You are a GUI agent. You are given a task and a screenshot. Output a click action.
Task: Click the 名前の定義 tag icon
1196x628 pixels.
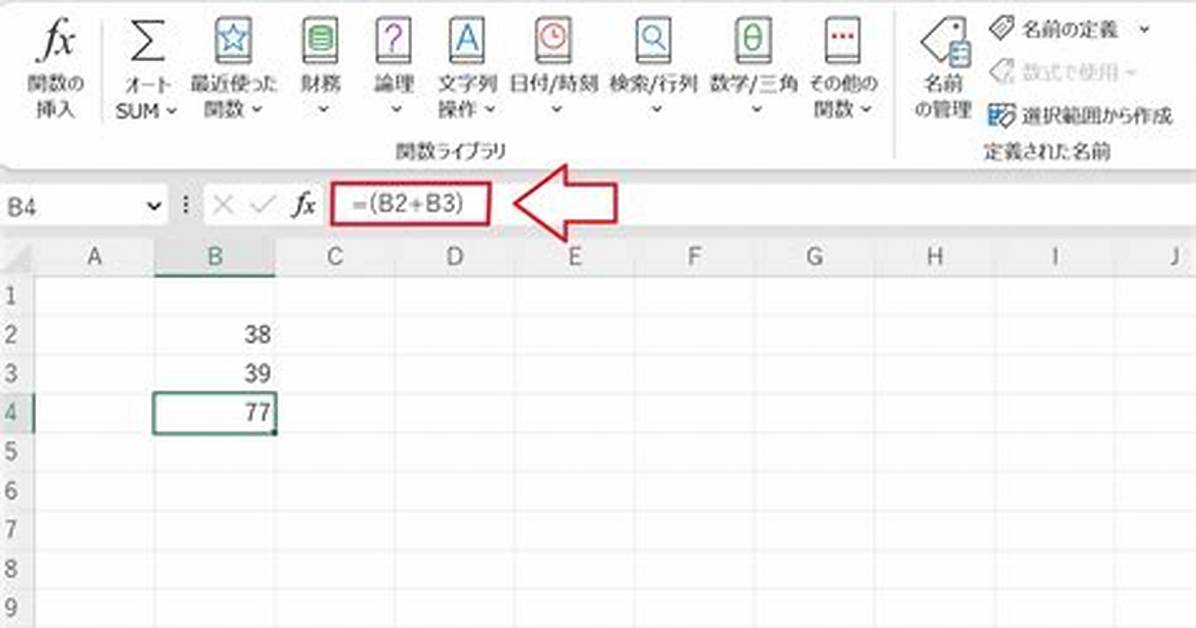click(x=1001, y=28)
